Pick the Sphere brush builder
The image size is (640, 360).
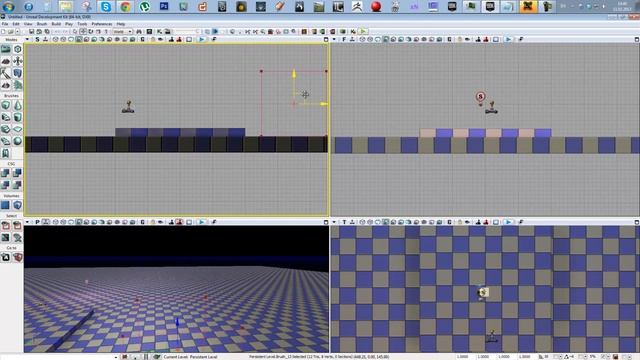click(x=18, y=141)
